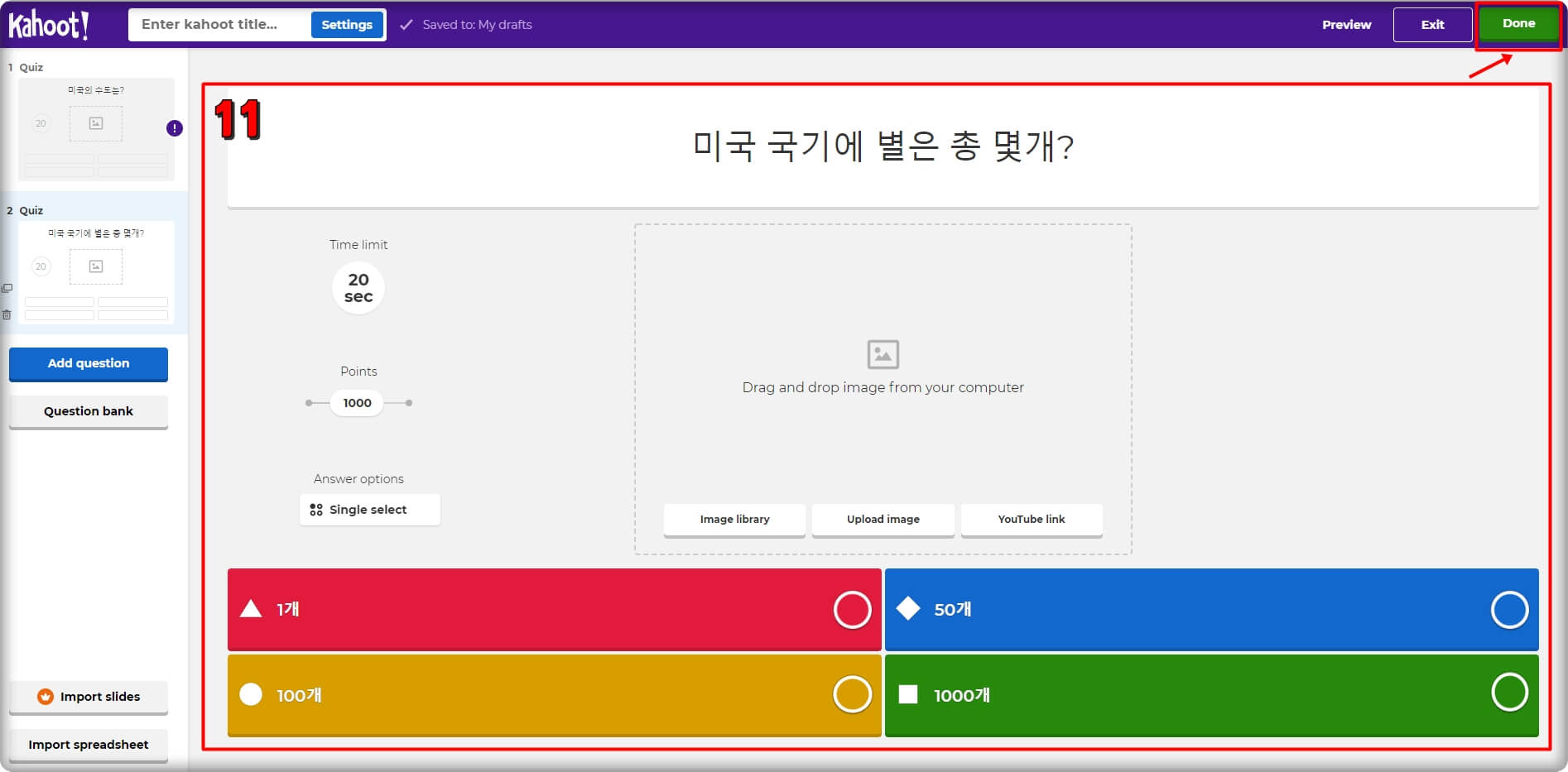Click the 1 Quiz label in sidebar
Image resolution: width=1568 pixels, height=772 pixels.
click(x=26, y=67)
